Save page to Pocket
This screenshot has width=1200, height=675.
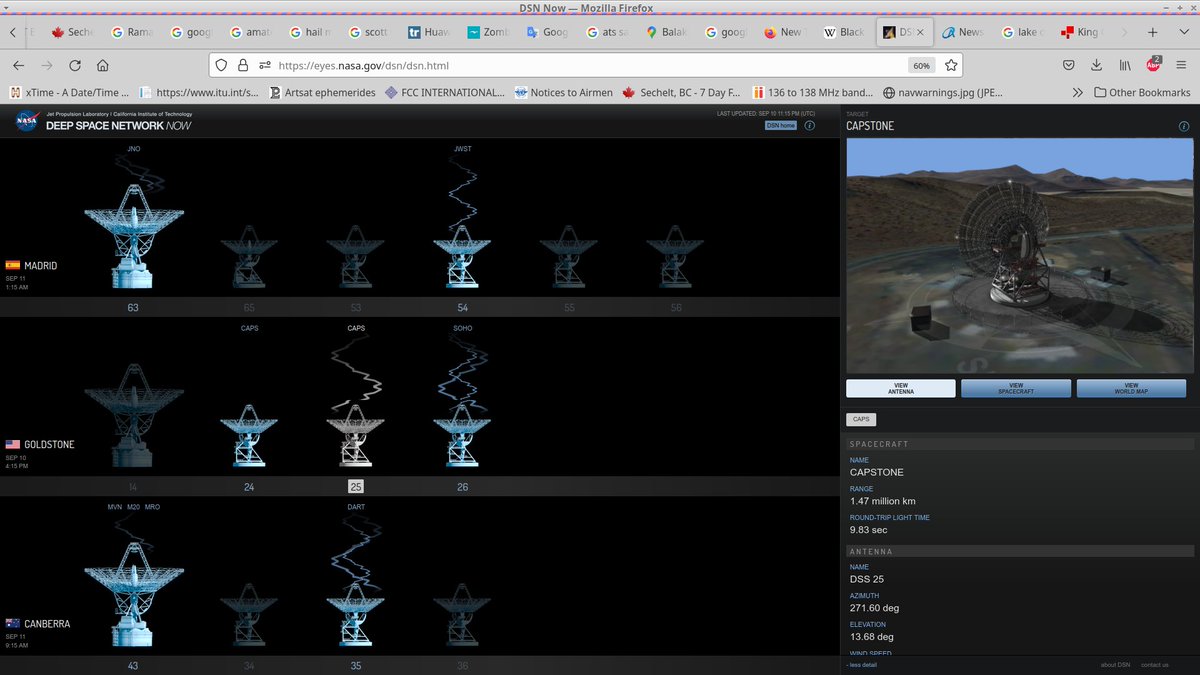tap(1069, 65)
